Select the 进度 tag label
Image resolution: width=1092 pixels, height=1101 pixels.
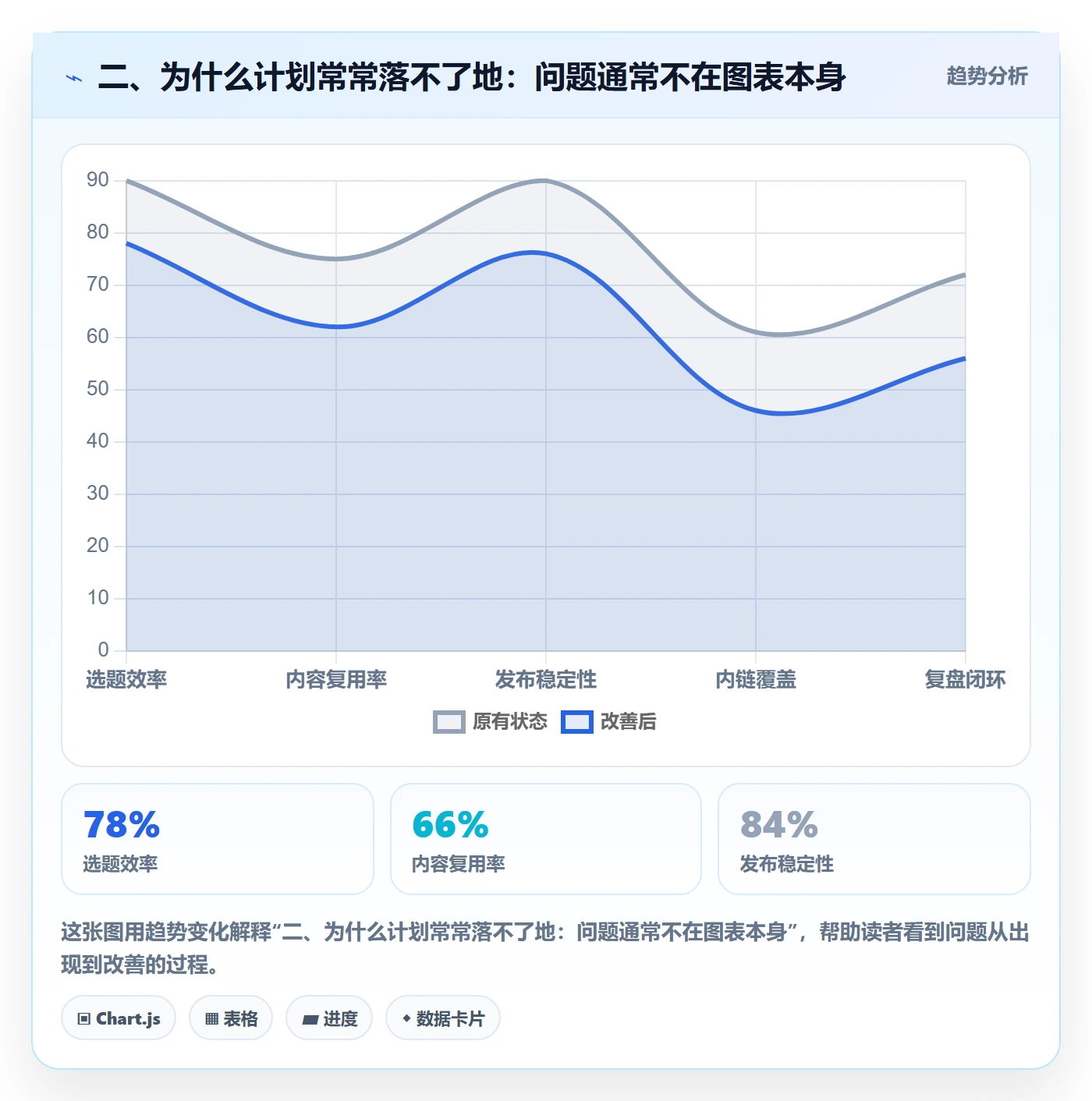click(x=340, y=1018)
